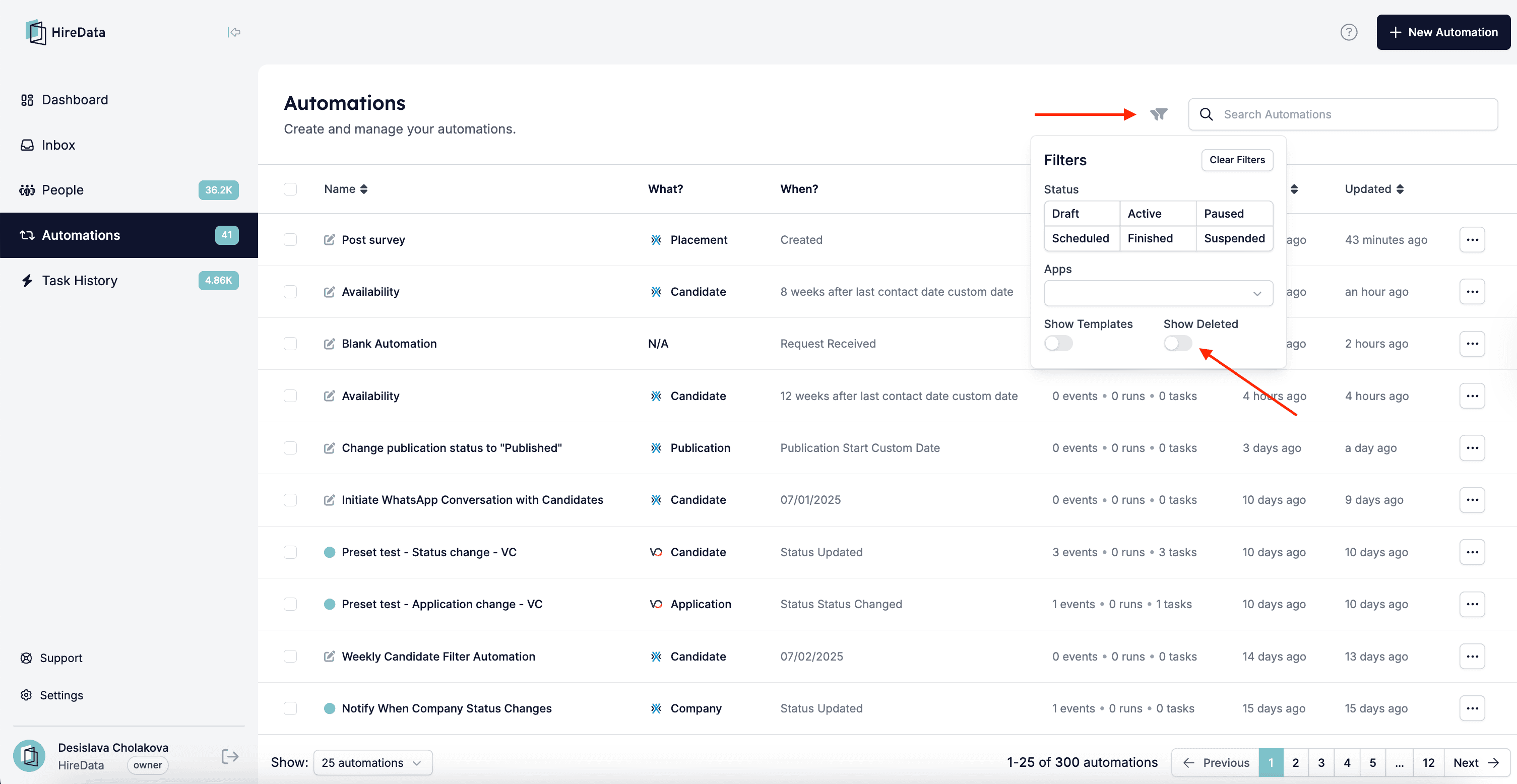This screenshot has width=1517, height=784.
Task: Click the Support lifebuoy icon
Action: [x=27, y=658]
